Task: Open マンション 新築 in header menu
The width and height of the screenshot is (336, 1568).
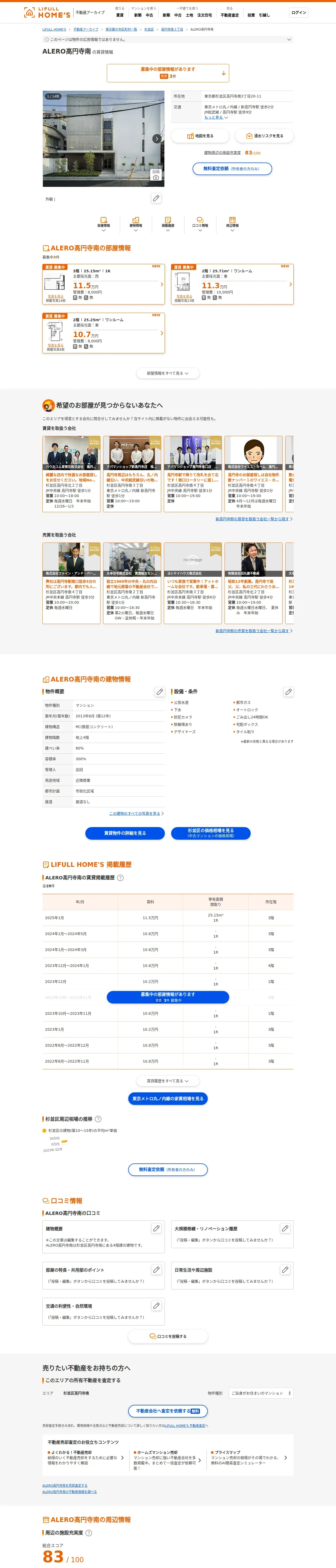Action: point(138,15)
